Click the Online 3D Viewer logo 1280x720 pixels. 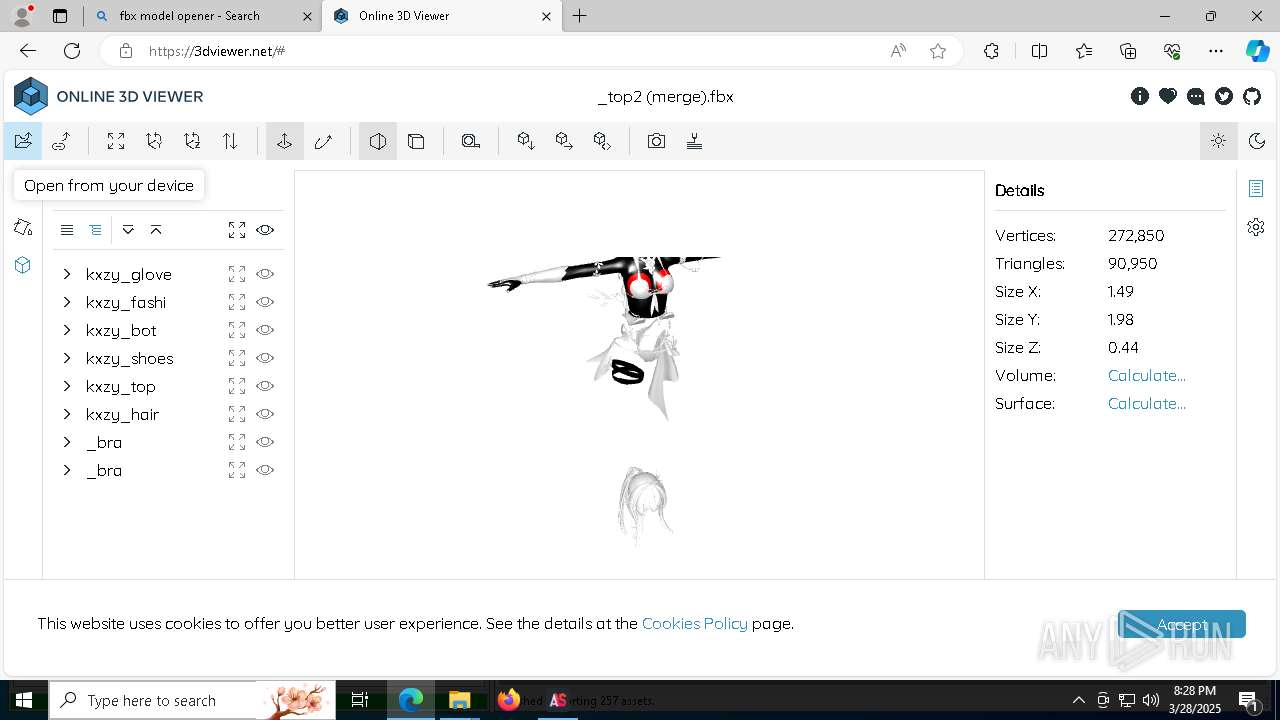[x=108, y=97]
